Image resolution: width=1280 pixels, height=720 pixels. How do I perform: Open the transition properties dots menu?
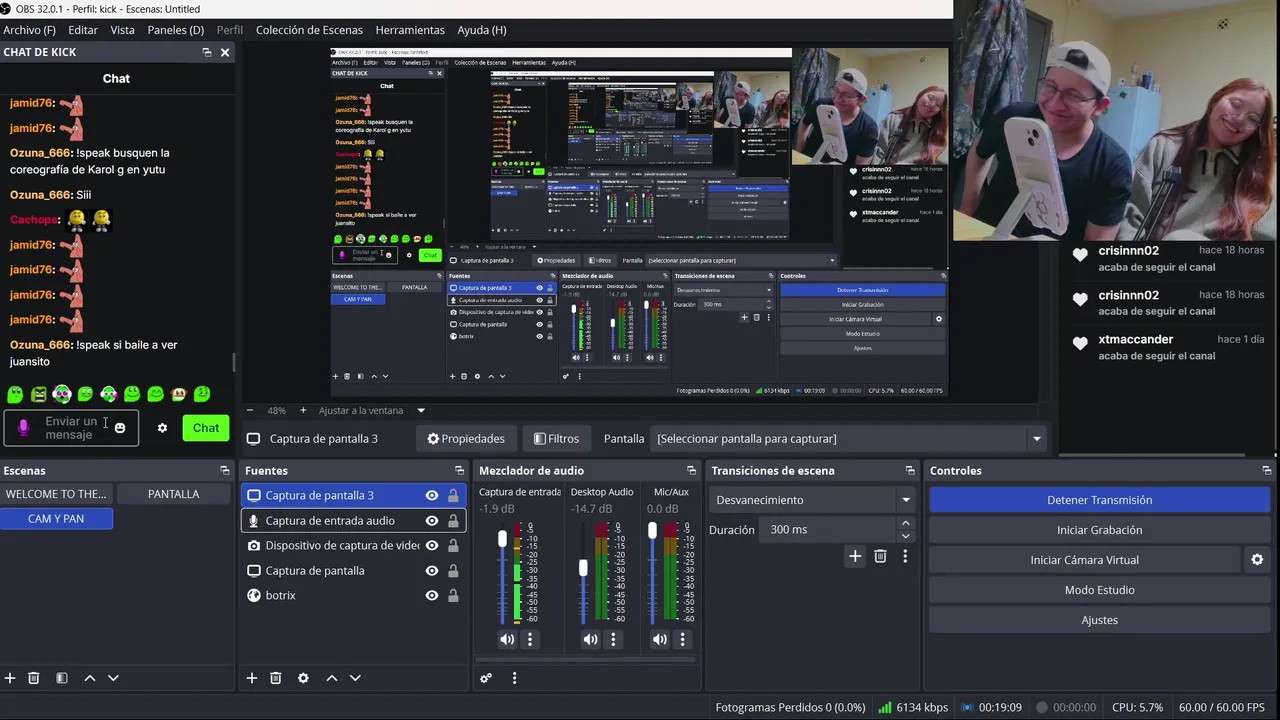pyautogui.click(x=905, y=556)
